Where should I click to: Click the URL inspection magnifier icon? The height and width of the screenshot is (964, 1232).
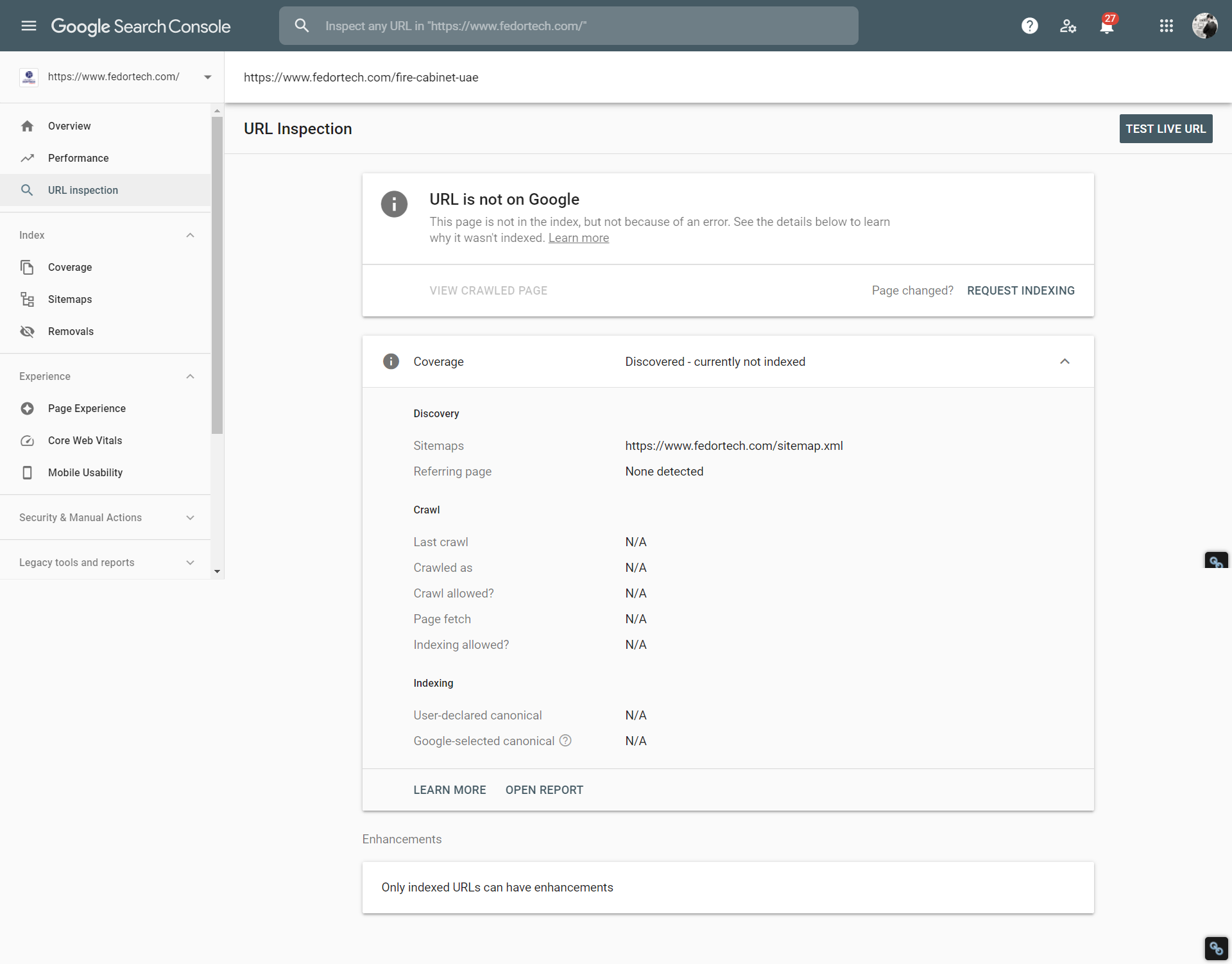point(27,190)
